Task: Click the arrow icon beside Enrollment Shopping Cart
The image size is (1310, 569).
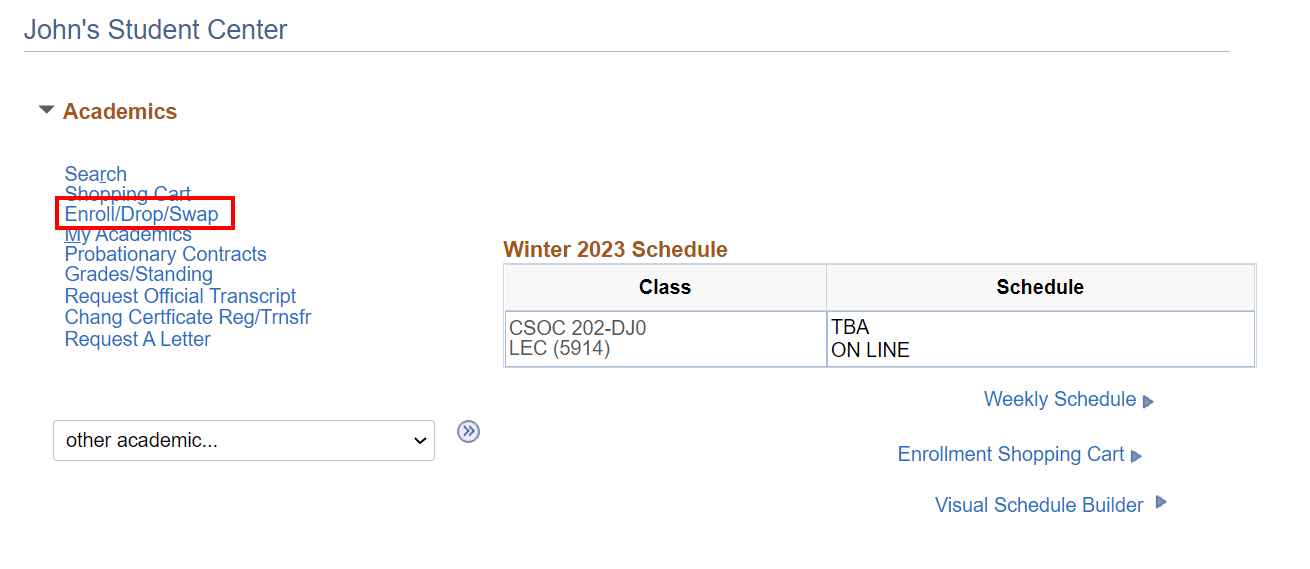Action: tap(1136, 456)
